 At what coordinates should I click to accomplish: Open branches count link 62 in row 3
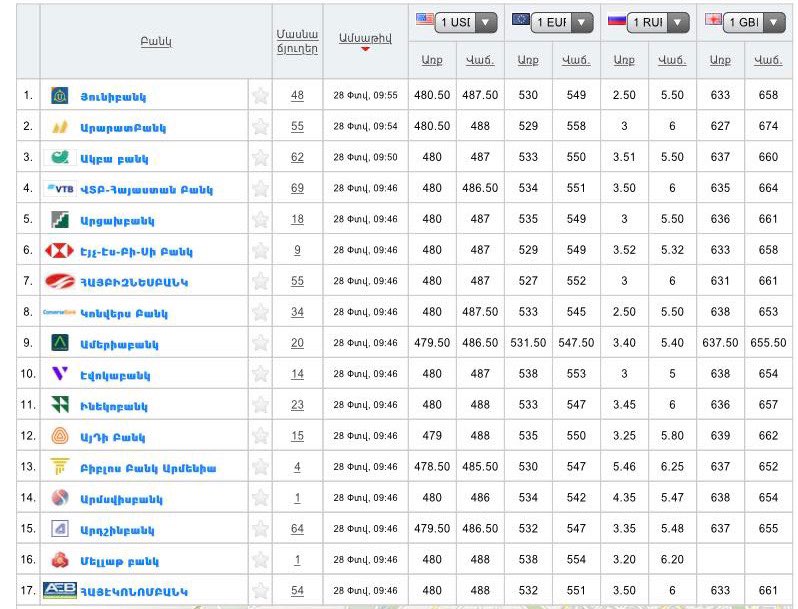point(297,157)
